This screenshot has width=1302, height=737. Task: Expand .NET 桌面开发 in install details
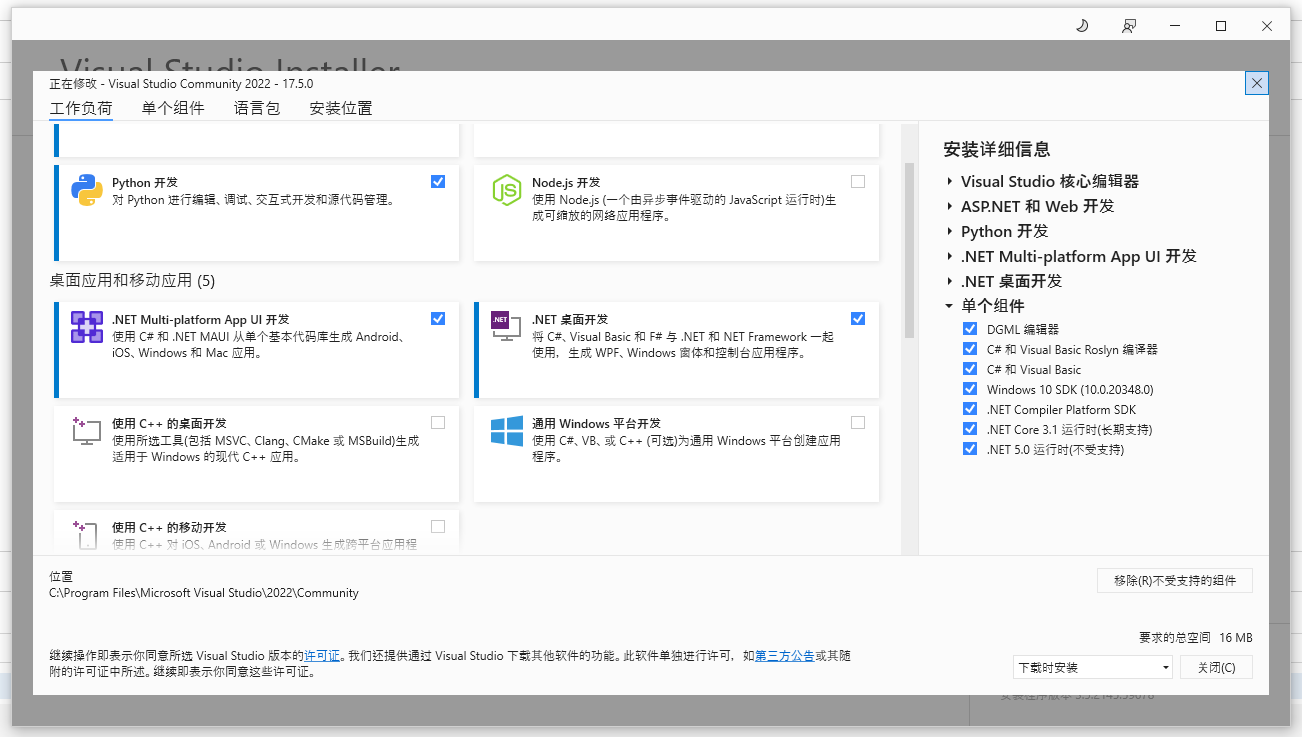click(x=950, y=282)
